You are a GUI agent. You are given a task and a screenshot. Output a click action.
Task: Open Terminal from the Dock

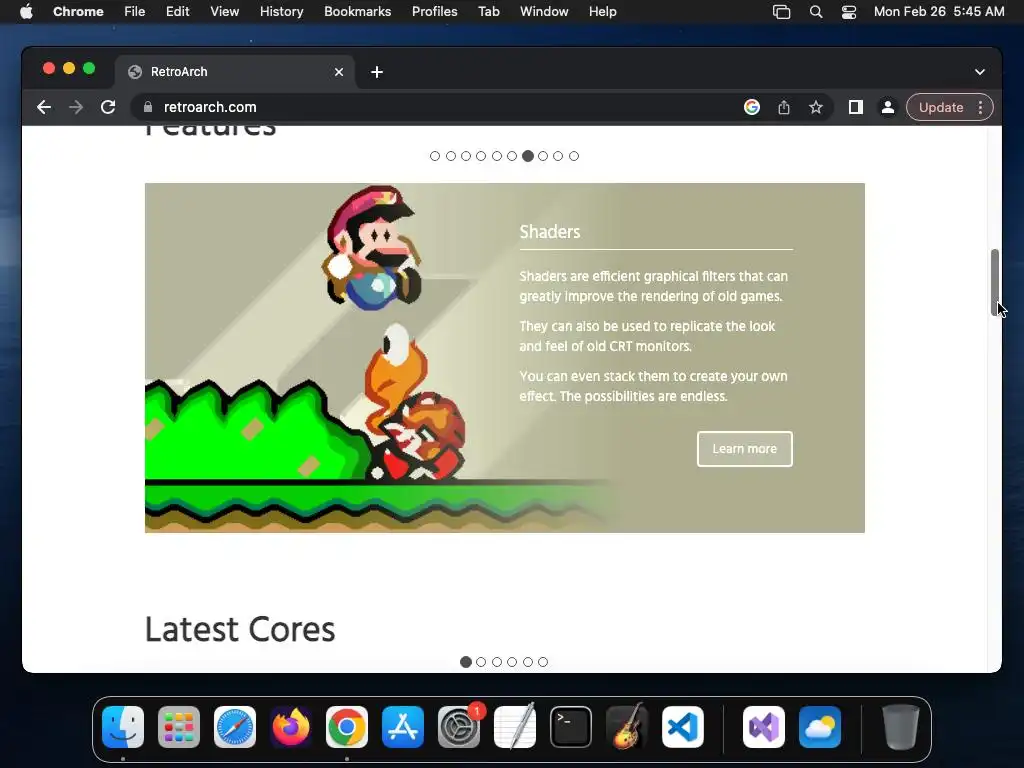tap(571, 727)
